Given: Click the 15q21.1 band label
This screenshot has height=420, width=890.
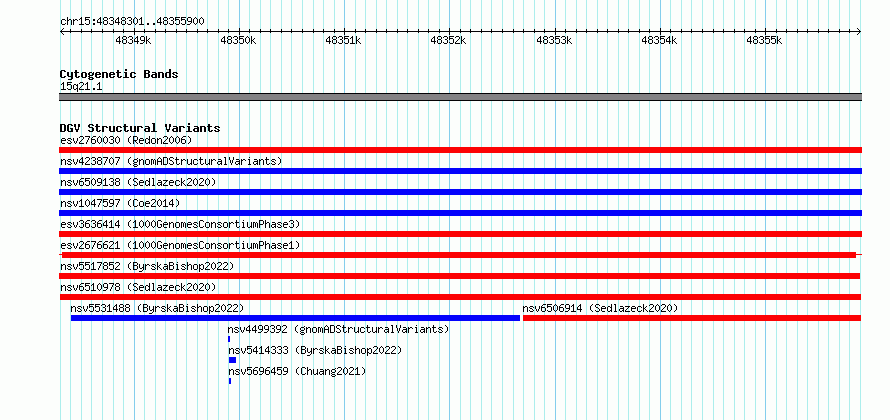Looking at the screenshot, I should (81, 87).
